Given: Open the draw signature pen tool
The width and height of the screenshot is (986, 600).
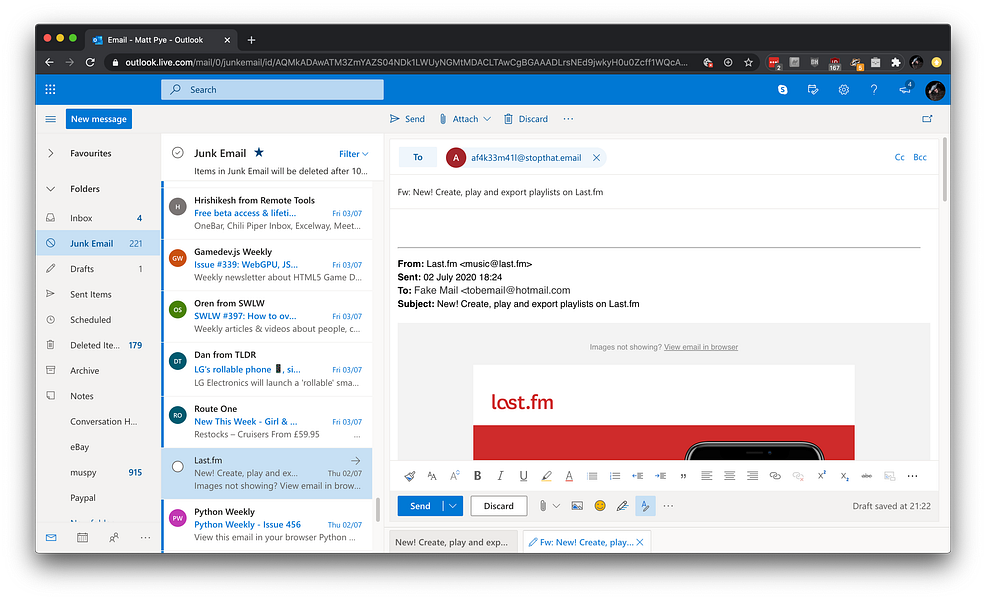Looking at the screenshot, I should click(623, 506).
